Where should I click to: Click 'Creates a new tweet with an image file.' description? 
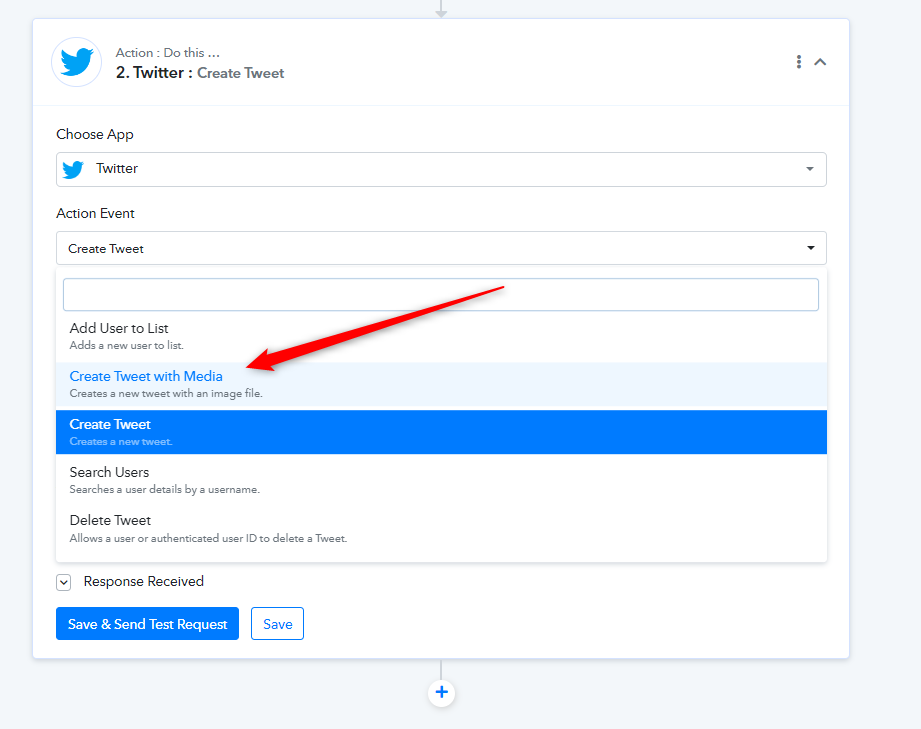click(166, 394)
